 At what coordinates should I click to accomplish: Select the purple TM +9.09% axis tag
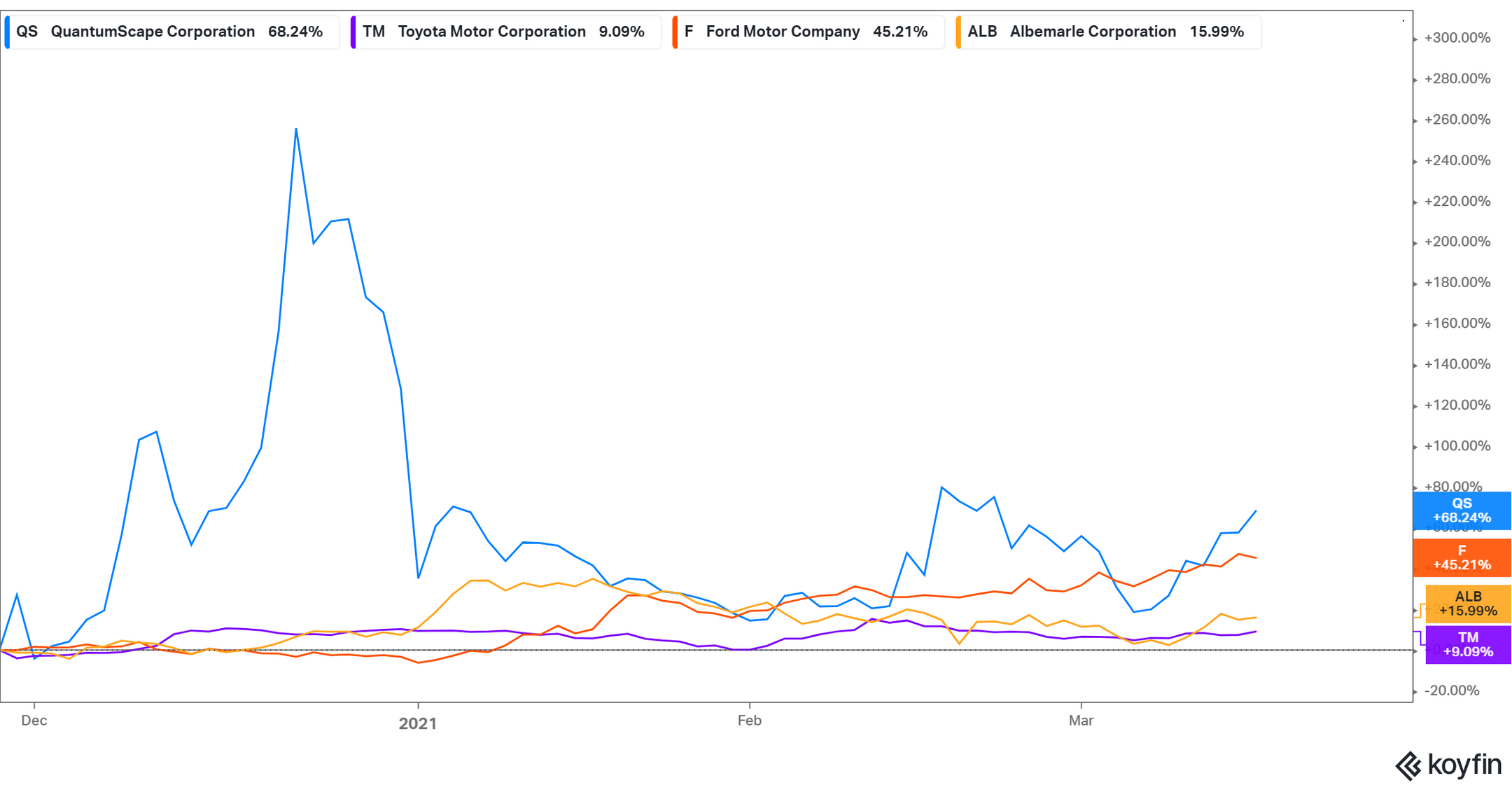coord(1468,644)
